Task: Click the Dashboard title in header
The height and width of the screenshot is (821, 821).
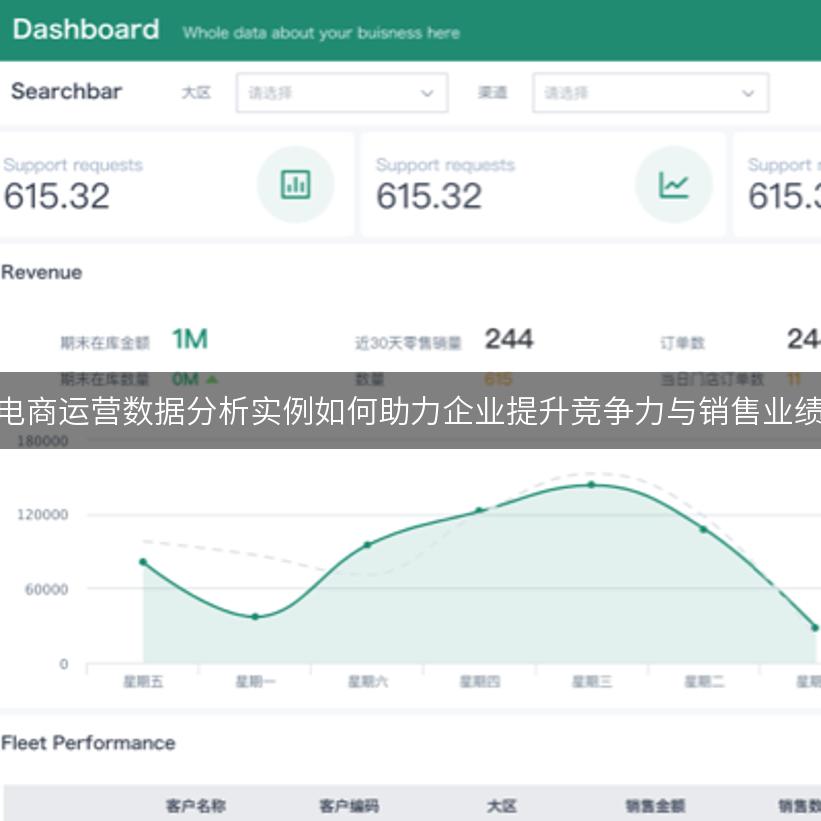Action: [86, 29]
